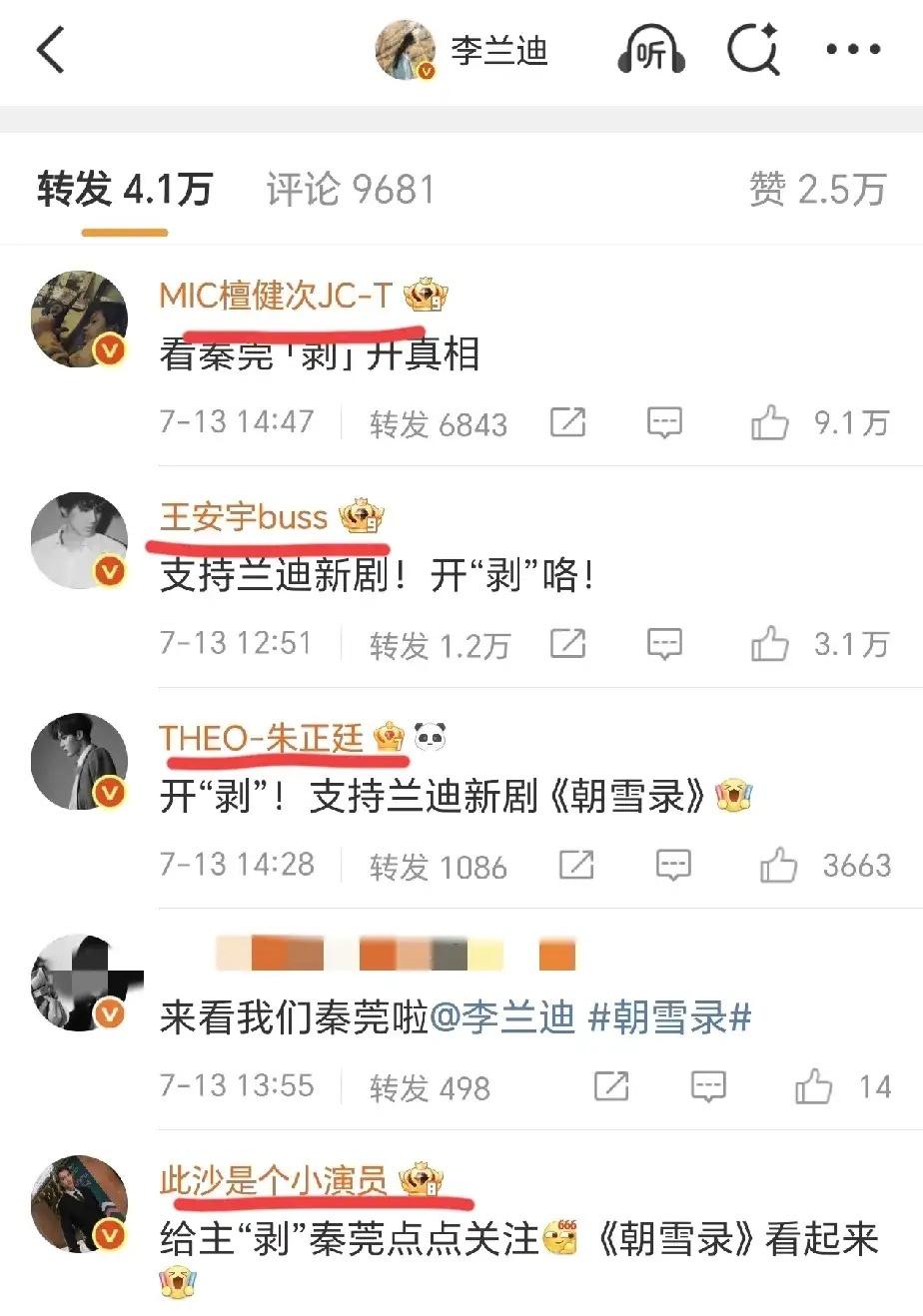View 转发 6843 on MIC檀健次JC-T's post
This screenshot has width=923, height=1316.
(x=439, y=423)
